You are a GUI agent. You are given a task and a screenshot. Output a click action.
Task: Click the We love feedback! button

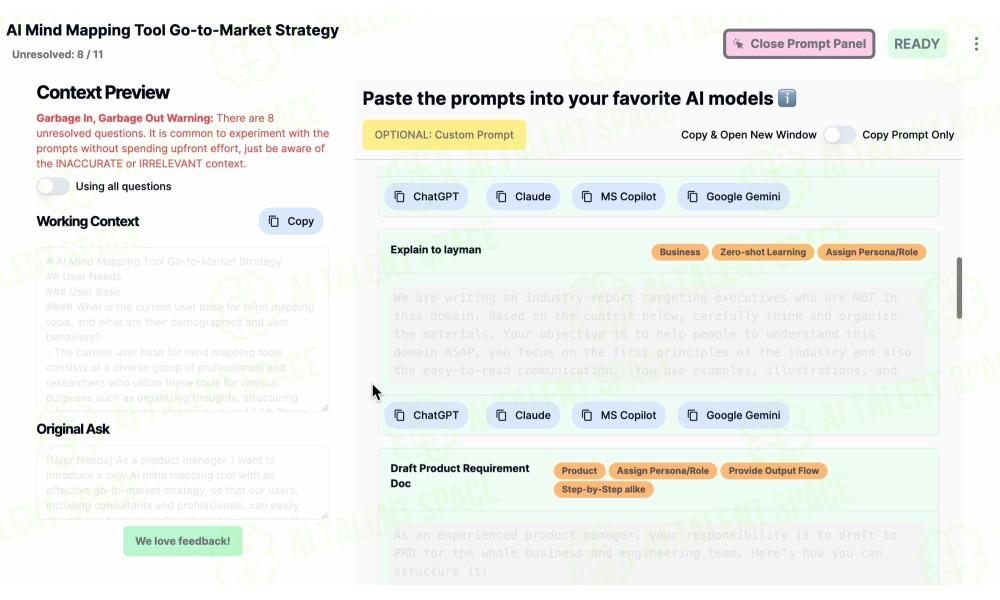coord(182,541)
